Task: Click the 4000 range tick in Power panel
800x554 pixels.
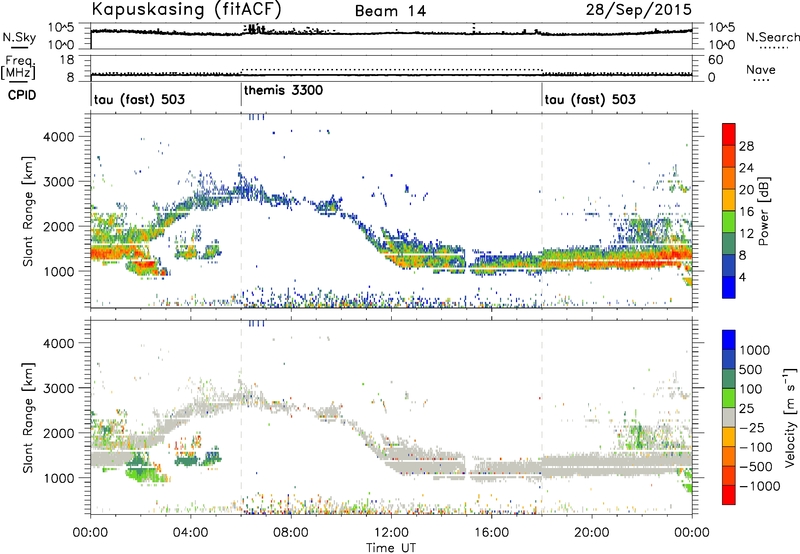Action: pos(59,137)
